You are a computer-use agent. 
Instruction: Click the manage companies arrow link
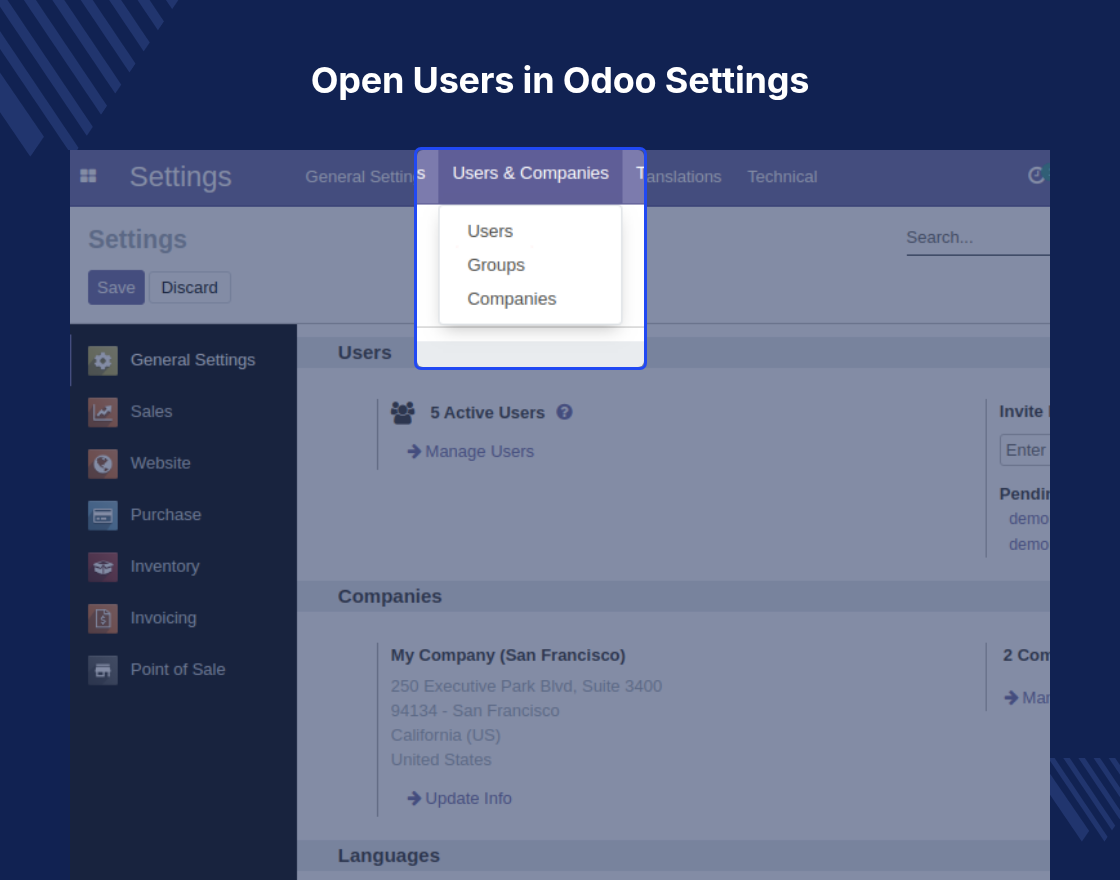pyautogui.click(x=1026, y=697)
